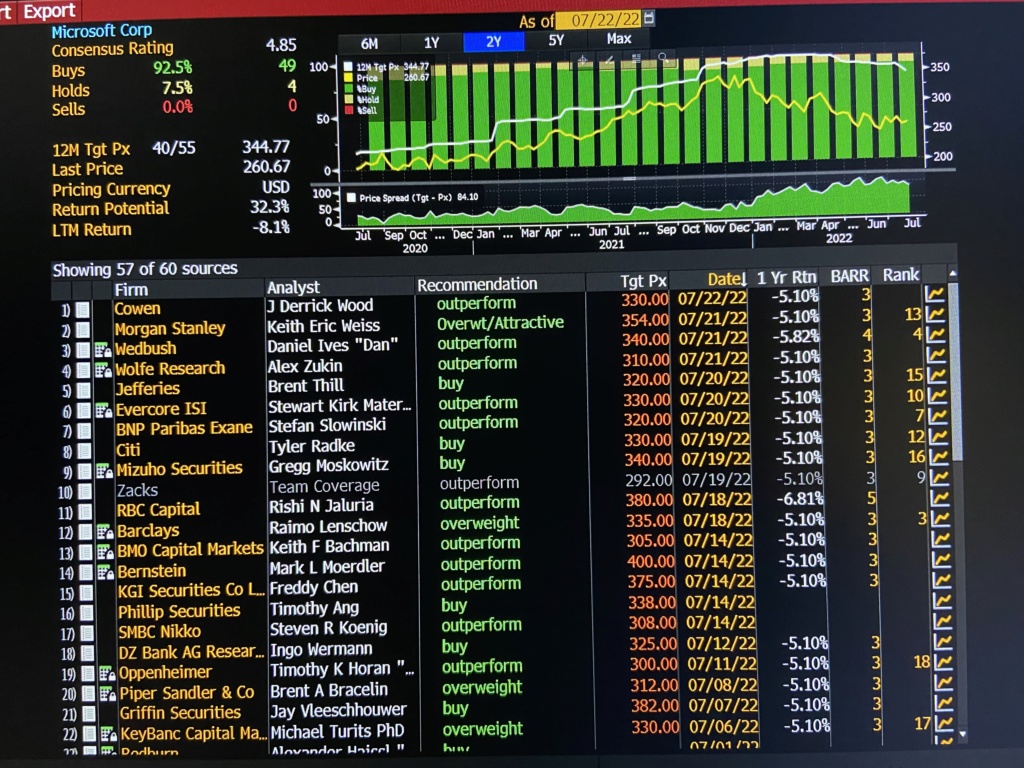1024x768 pixels.
Task: Open the calendar picker beside As of date
Action: [x=649, y=18]
